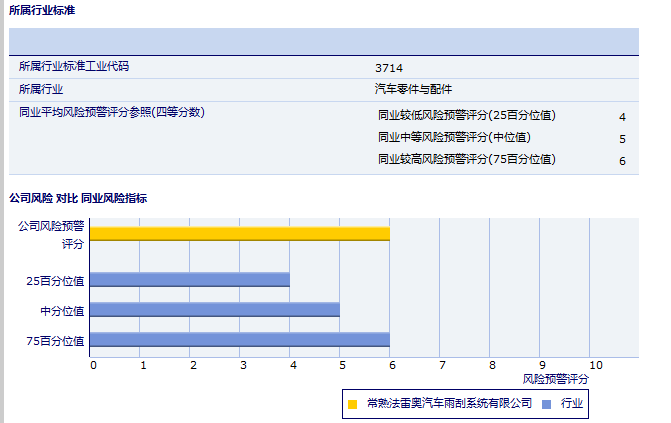
Task: Click the yellow company risk score bar
Action: (240, 234)
